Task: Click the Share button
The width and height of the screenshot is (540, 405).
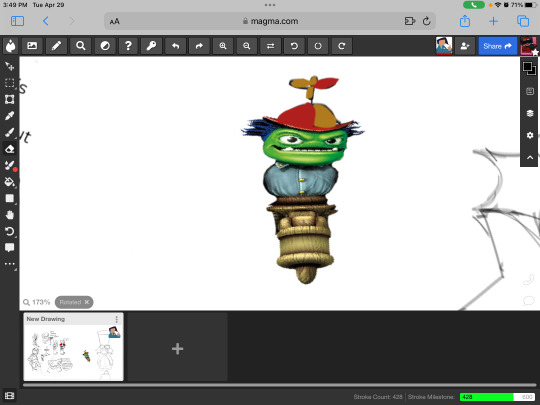Action: tap(498, 46)
